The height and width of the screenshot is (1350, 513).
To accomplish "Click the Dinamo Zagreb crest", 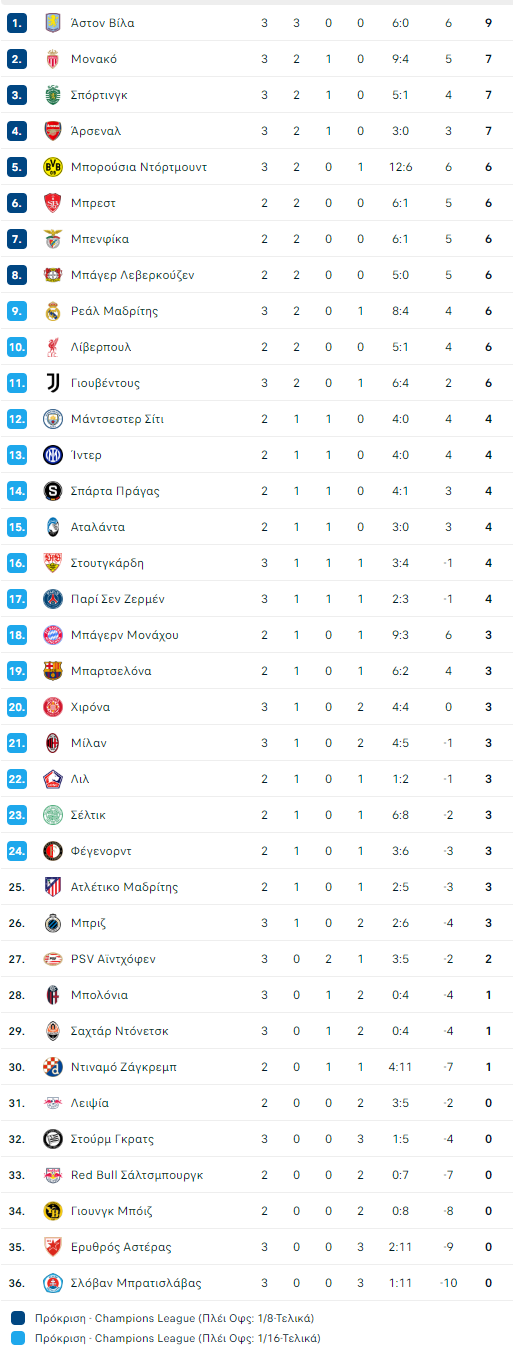I will tap(53, 1067).
